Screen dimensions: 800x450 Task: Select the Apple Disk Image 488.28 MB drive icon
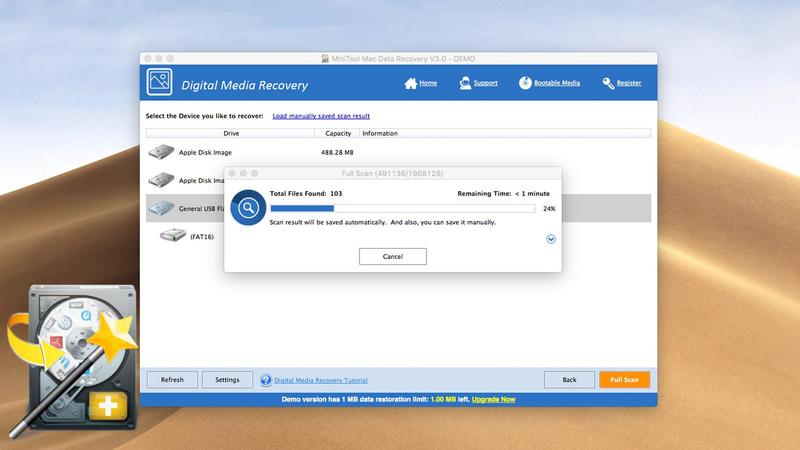[161, 152]
